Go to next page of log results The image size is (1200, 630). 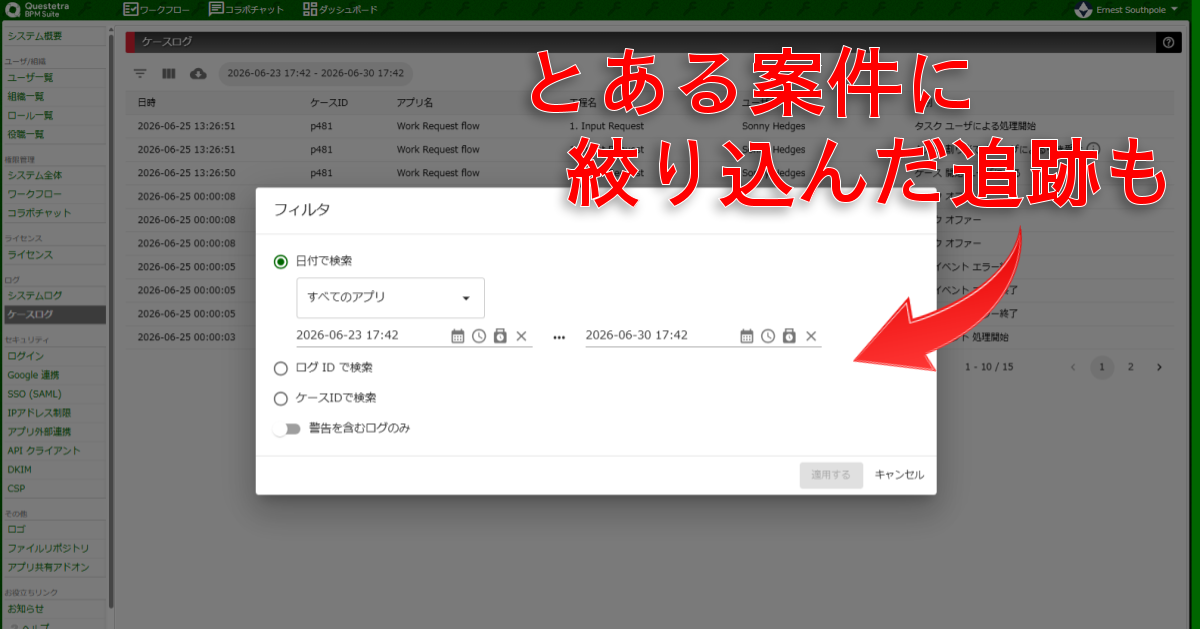click(1159, 367)
